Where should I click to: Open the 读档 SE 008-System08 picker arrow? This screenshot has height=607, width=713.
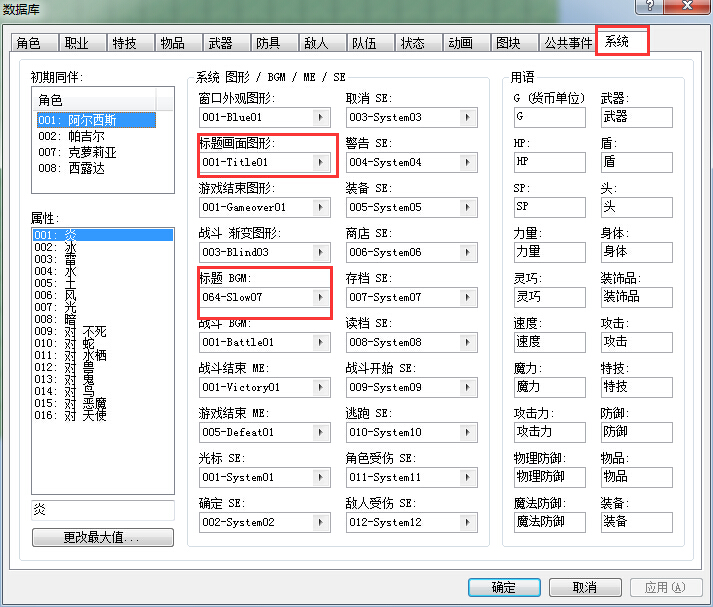[x=467, y=342]
